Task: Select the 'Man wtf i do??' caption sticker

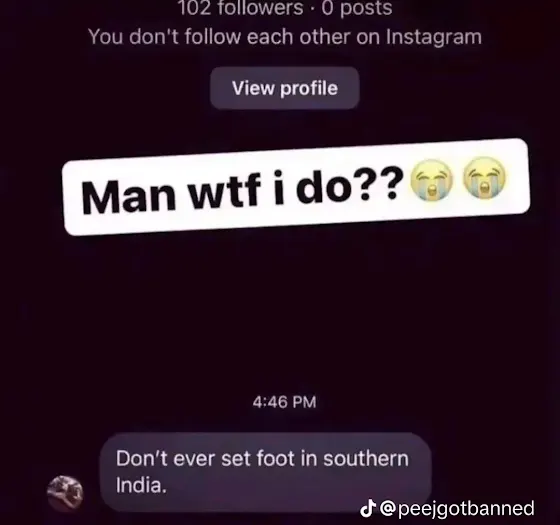Action: click(296, 186)
